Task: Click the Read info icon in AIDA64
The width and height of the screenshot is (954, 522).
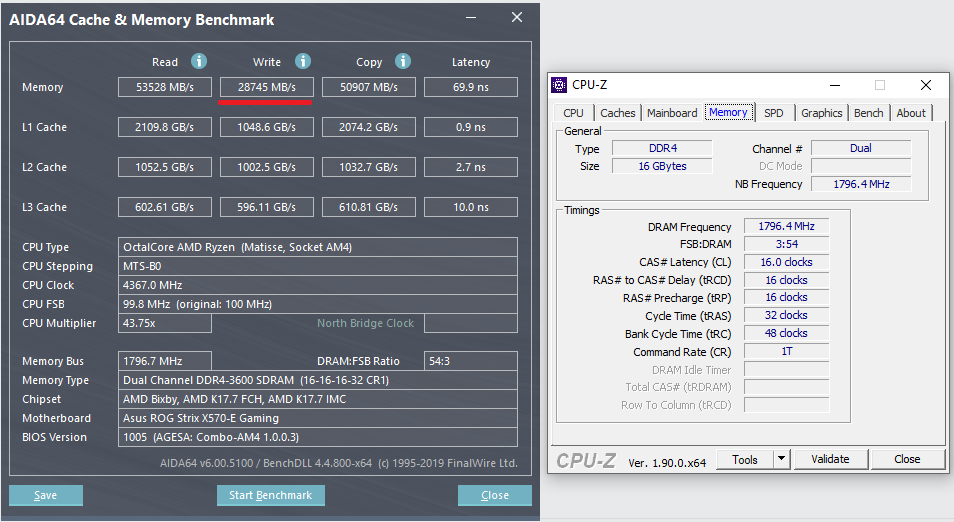Action: tap(199, 61)
